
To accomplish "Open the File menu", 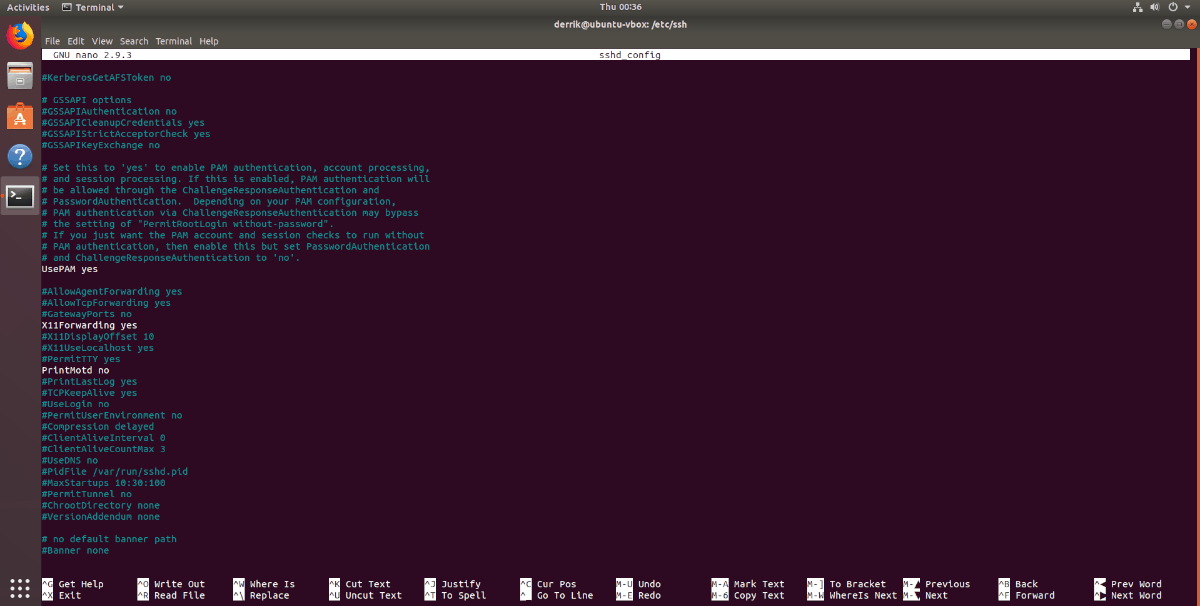I will click(52, 41).
